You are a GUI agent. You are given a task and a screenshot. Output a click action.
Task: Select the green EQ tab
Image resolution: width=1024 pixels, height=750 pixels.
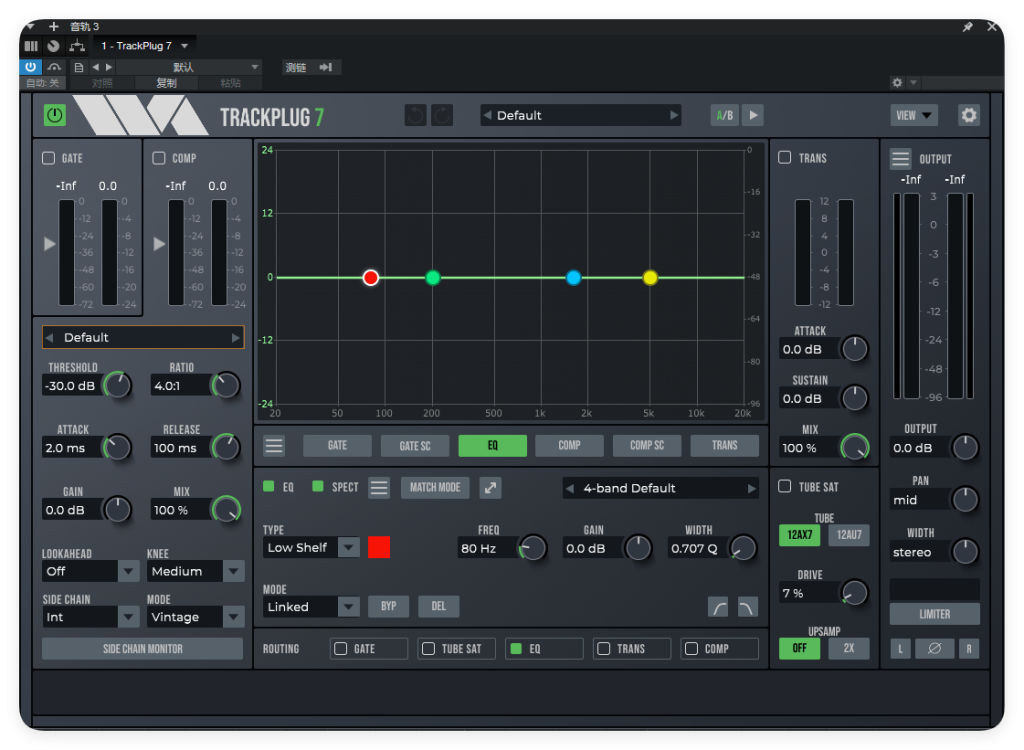[492, 446]
